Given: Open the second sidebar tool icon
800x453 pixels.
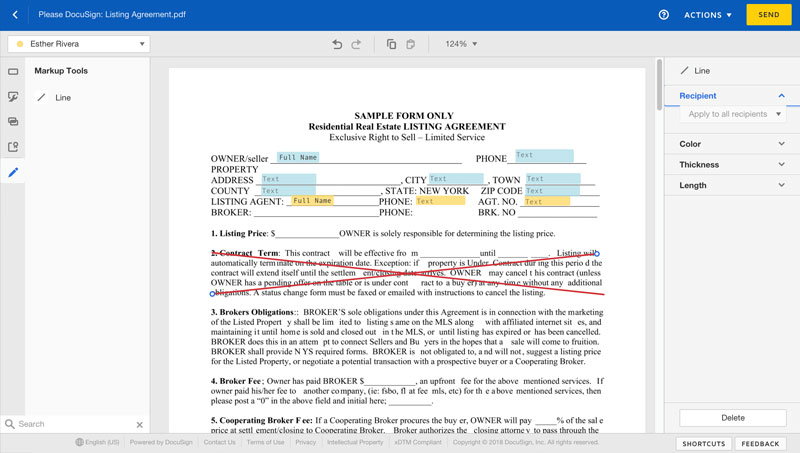Looking at the screenshot, I should [13, 96].
